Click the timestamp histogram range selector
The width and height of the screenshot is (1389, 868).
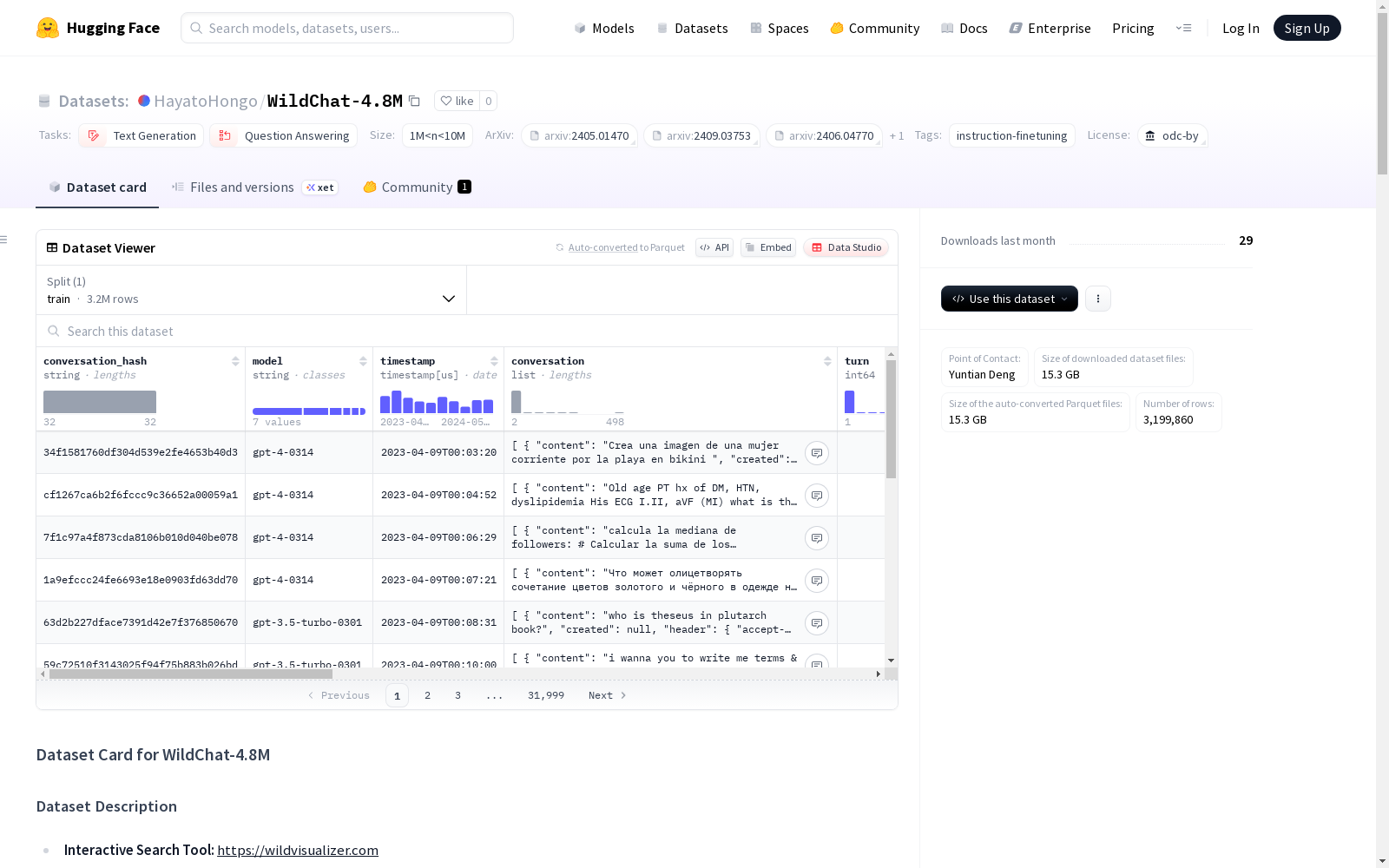click(437, 402)
